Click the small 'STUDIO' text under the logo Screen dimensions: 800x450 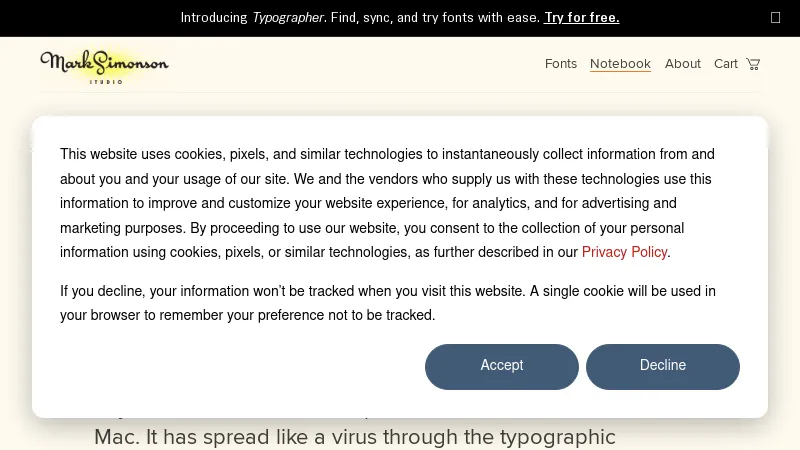point(106,81)
